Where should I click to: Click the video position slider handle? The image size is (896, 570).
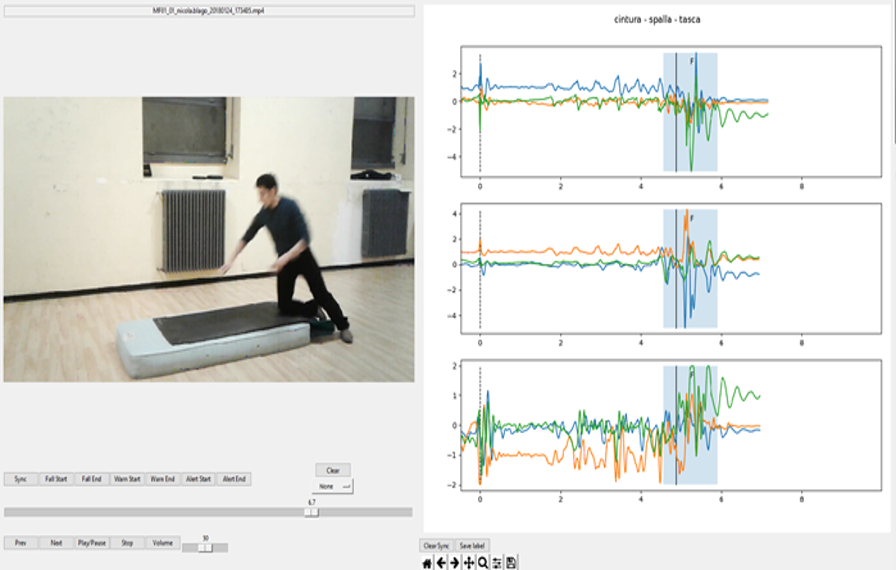click(x=311, y=512)
